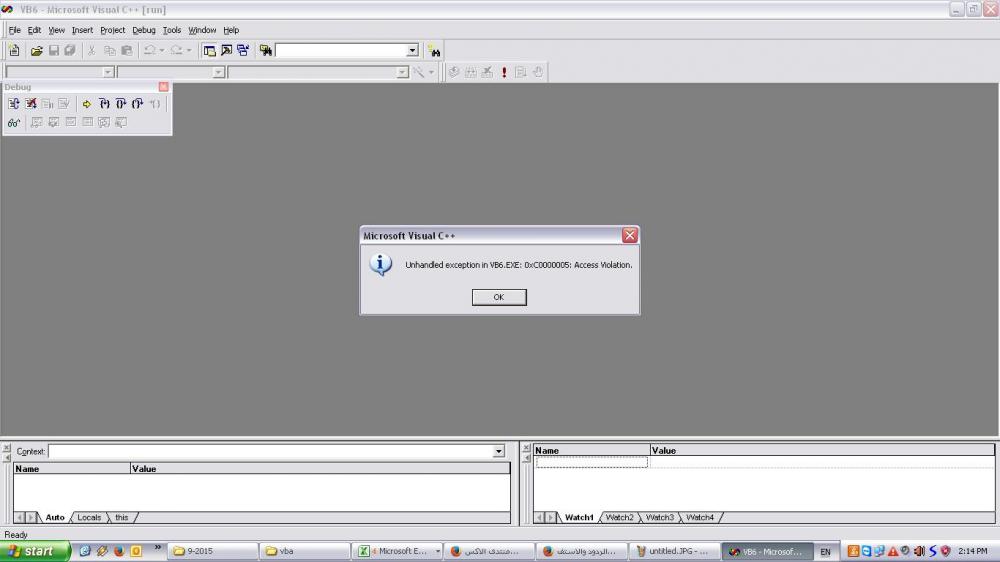Click the Find text combo box field
Image resolution: width=1000 pixels, height=562 pixels.
pos(341,50)
